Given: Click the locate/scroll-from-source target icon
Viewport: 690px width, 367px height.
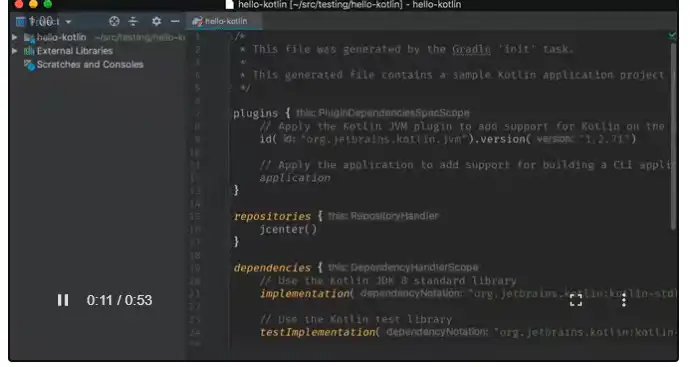Looking at the screenshot, I should coord(114,21).
